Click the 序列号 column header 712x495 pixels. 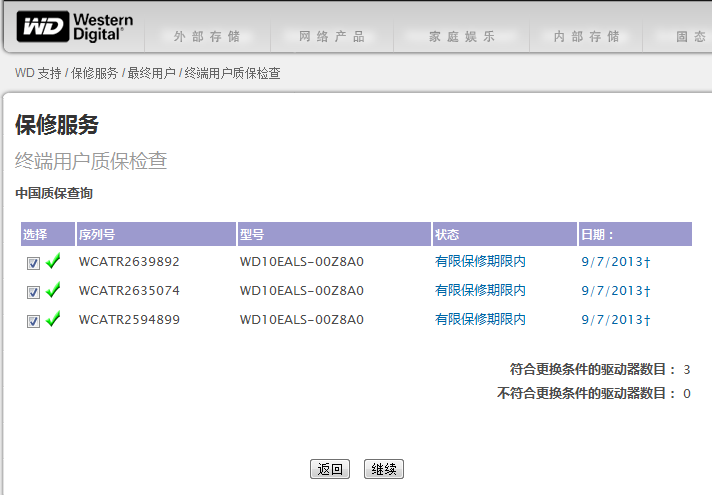pos(156,234)
